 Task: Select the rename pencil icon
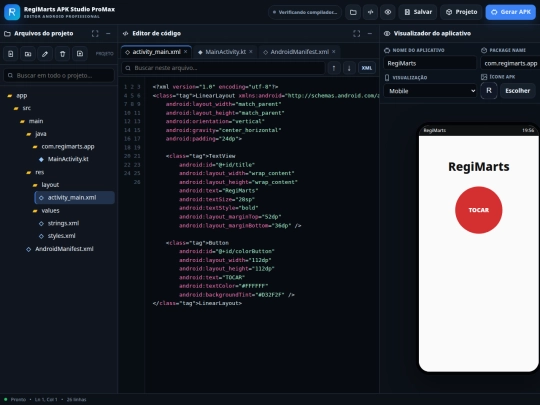(x=45, y=54)
